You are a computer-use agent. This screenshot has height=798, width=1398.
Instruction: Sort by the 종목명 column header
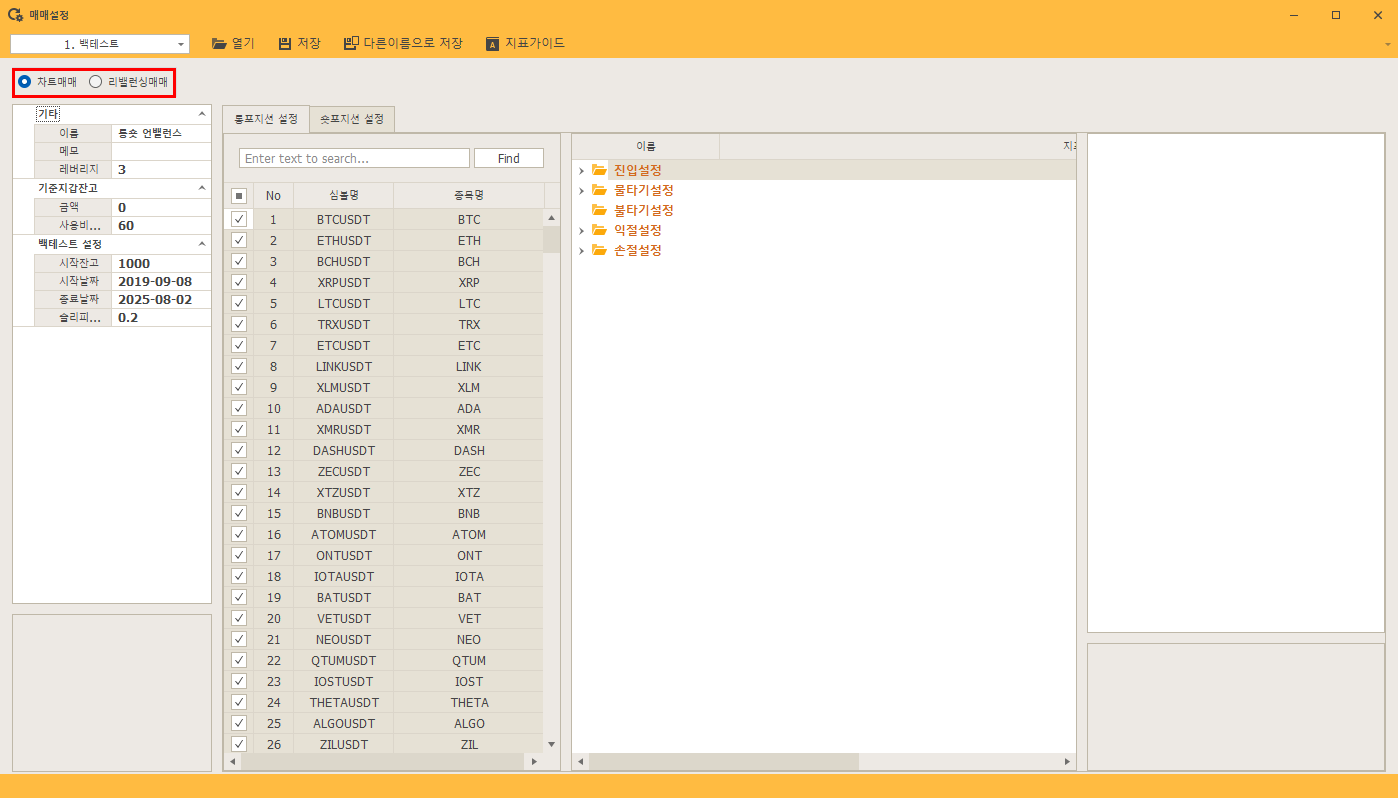(x=469, y=195)
